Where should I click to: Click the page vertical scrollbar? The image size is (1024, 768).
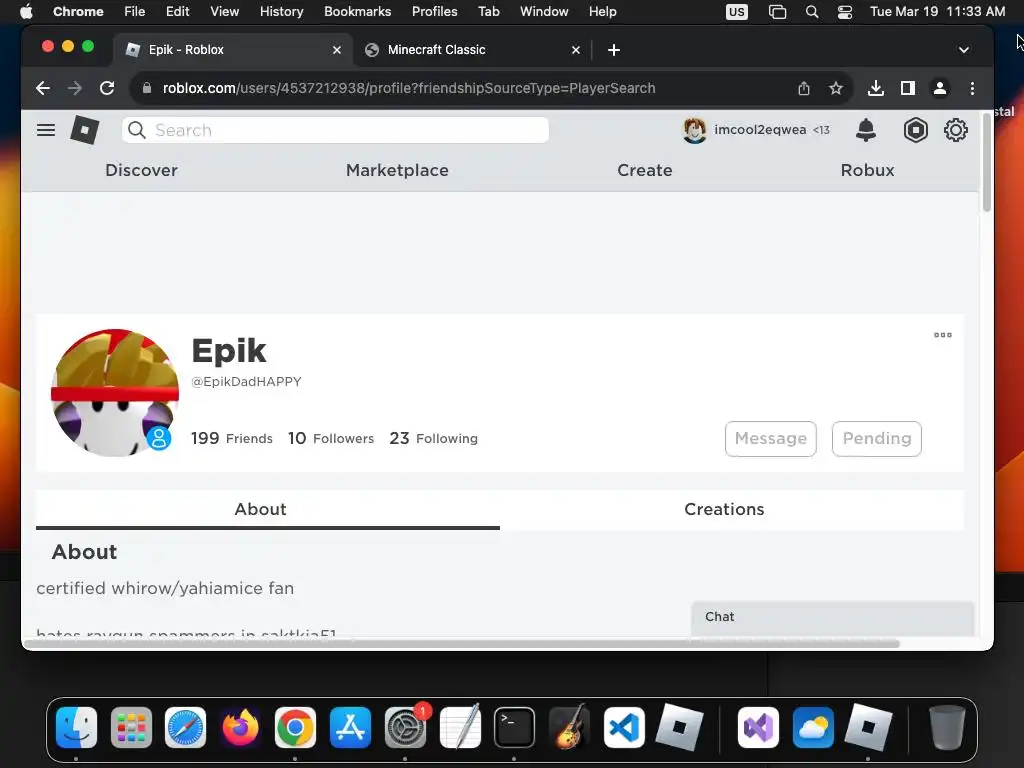pyautogui.click(x=986, y=163)
